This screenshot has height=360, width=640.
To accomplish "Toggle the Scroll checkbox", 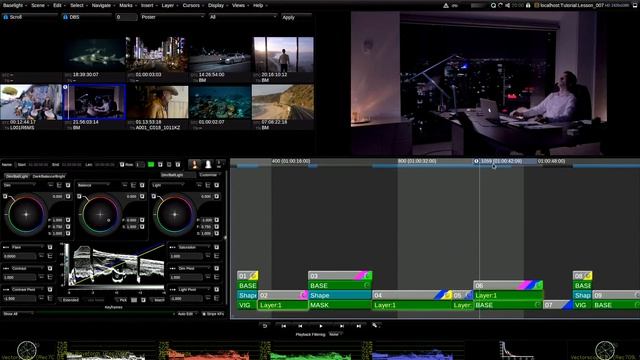I will (6, 17).
